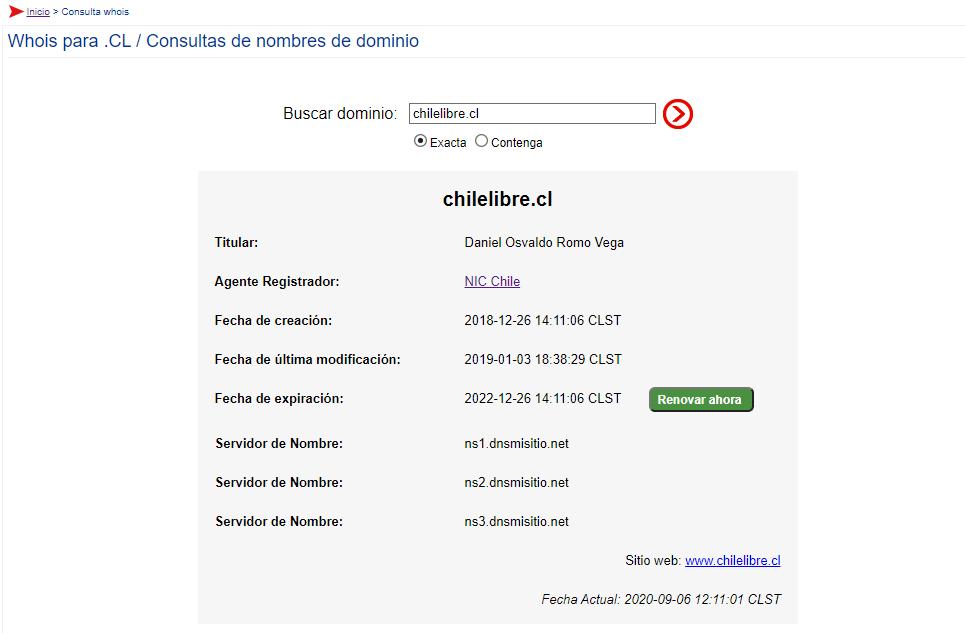Screen dimensions: 966x633
Task: Click the red arrow beside Inicio breadcrumb
Action: (x=16, y=12)
